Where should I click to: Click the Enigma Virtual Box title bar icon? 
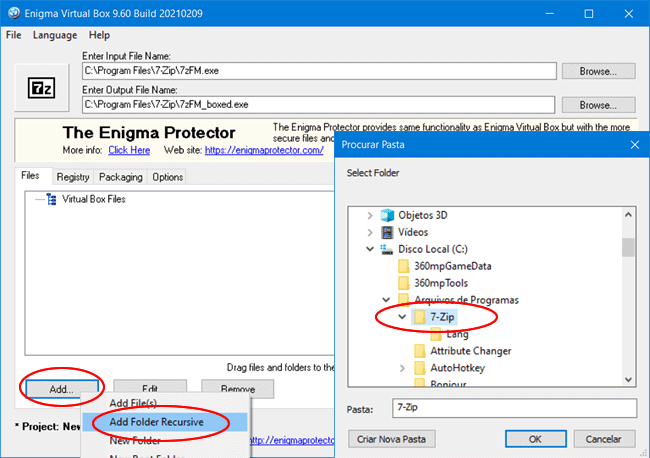(x=13, y=13)
